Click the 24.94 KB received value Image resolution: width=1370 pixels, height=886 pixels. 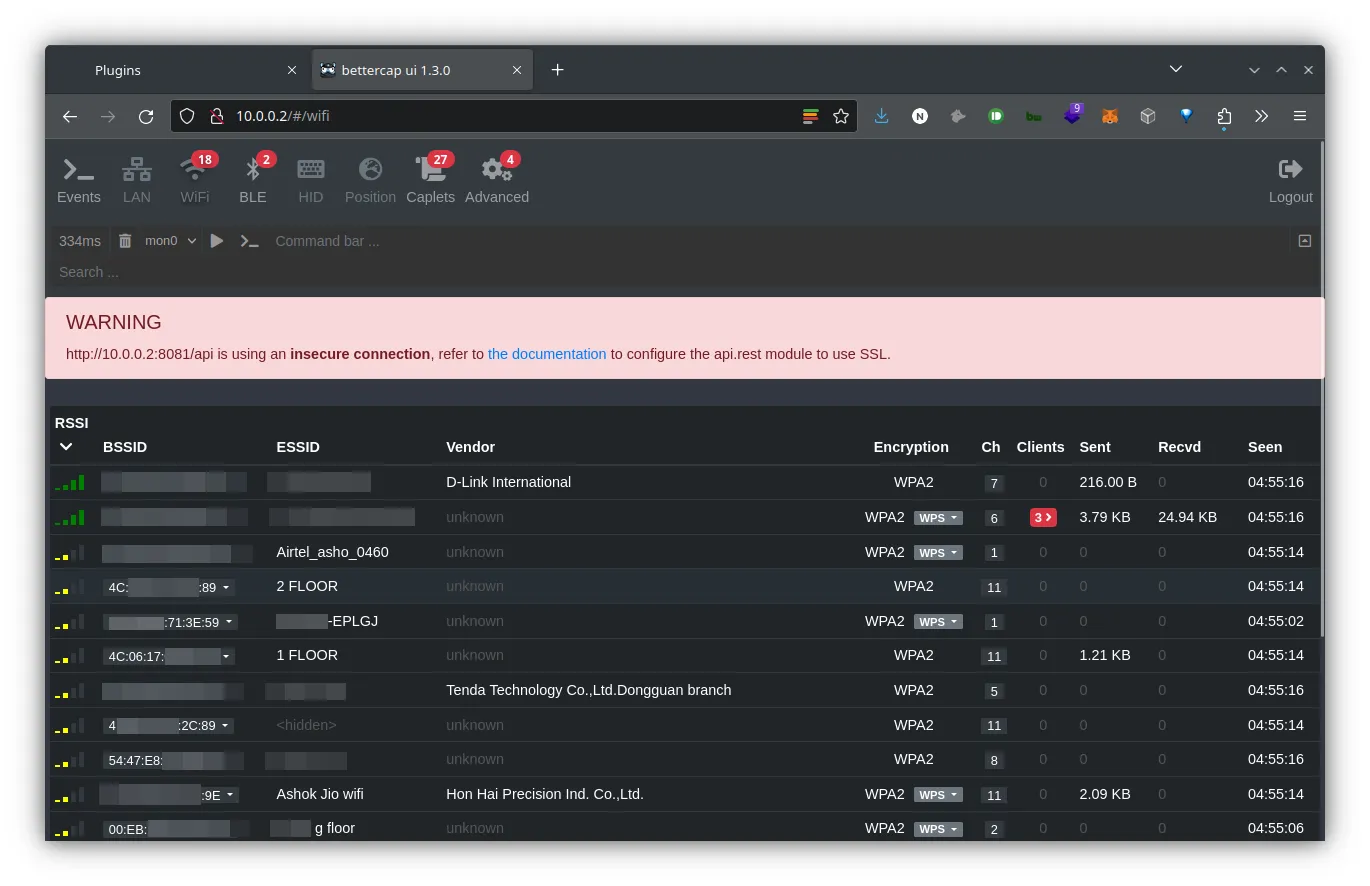(1187, 517)
